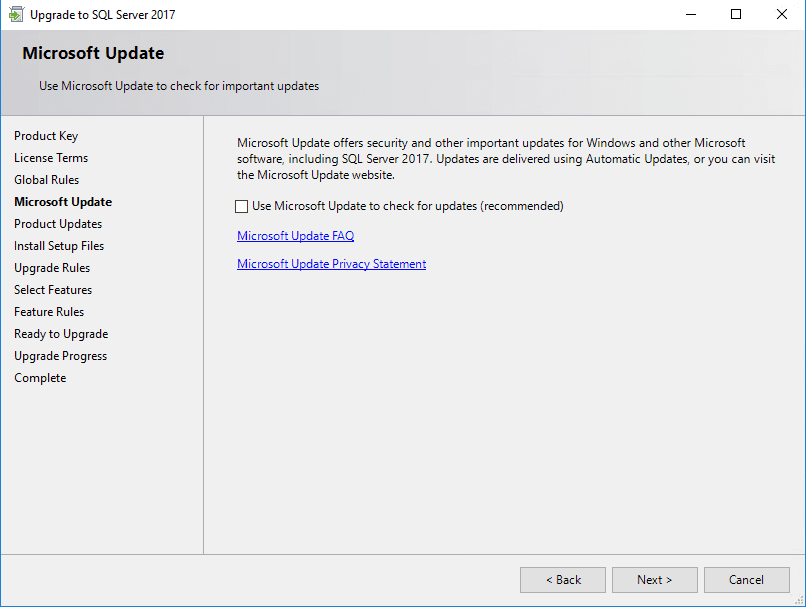Cancel the SQL Server upgrade
806x607 pixels.
(x=746, y=580)
